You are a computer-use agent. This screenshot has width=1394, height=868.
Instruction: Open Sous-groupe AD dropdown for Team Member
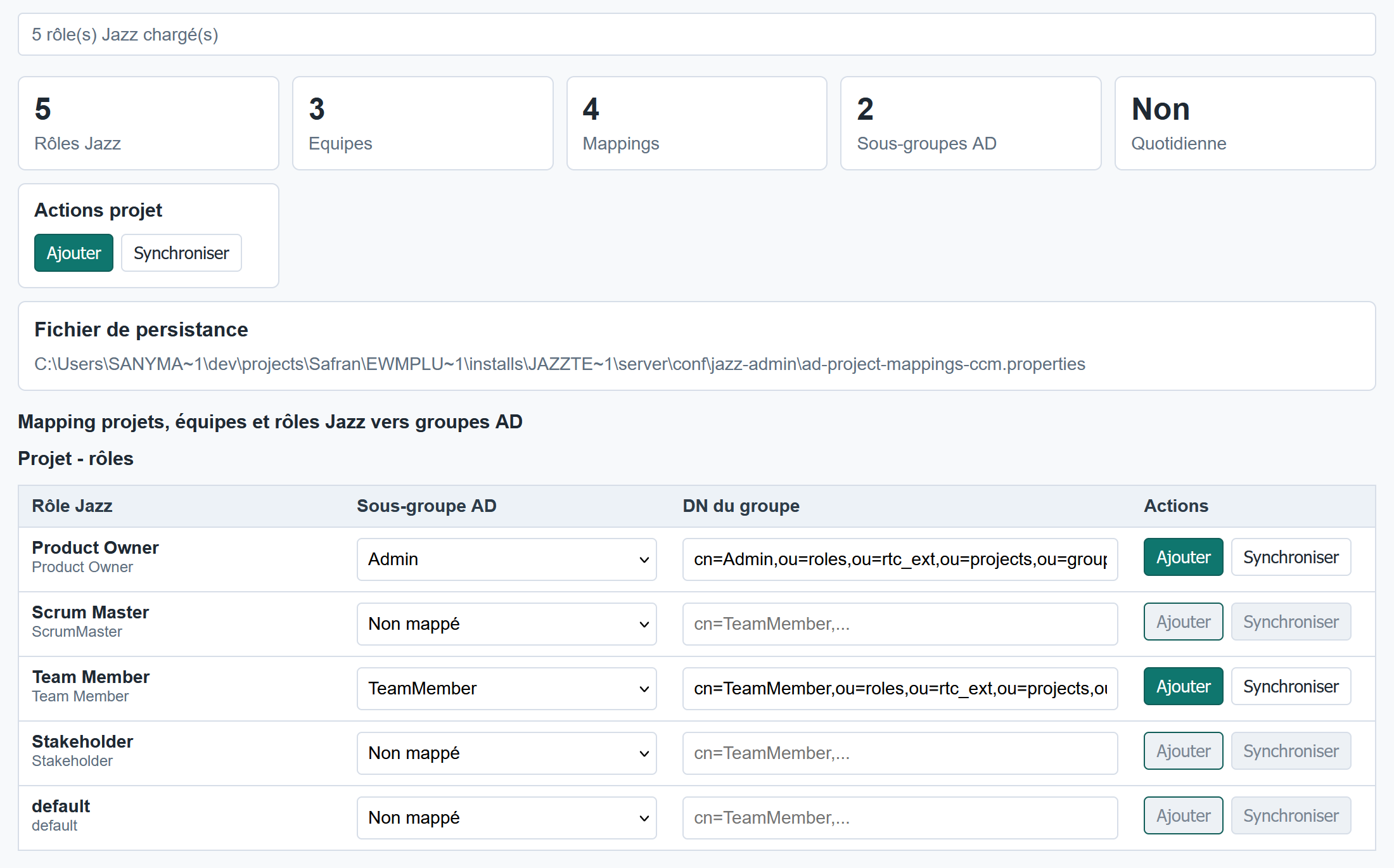(x=507, y=689)
